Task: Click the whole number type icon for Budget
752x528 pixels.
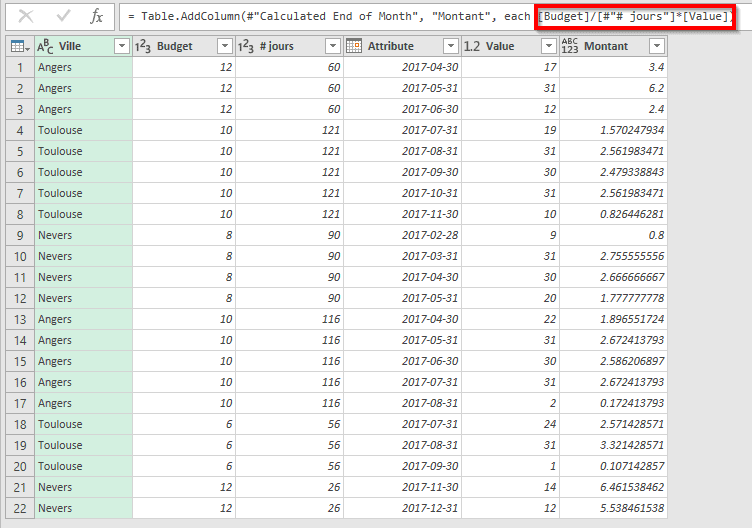Action: coord(145,46)
